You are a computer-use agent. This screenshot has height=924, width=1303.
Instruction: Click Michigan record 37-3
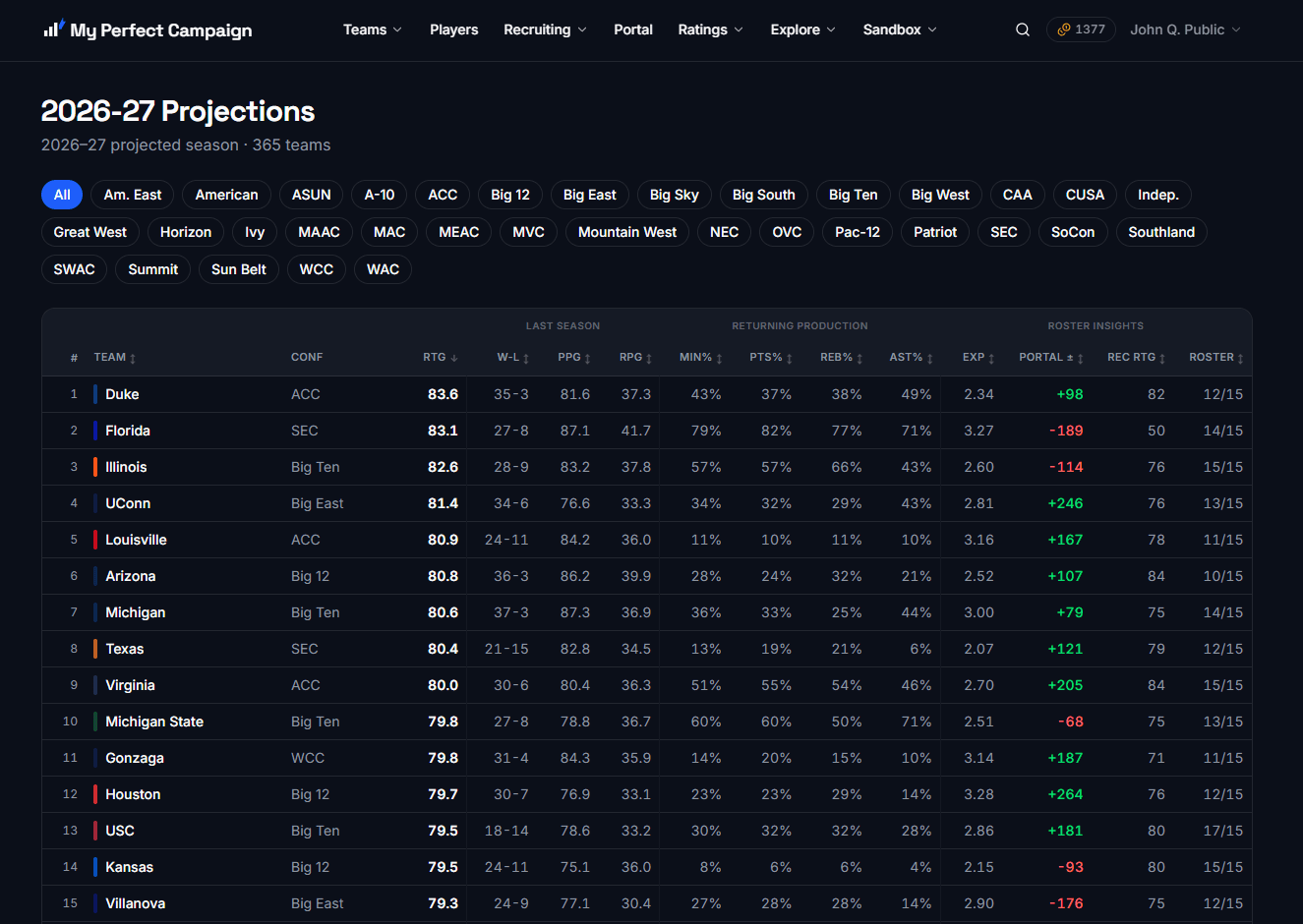(x=511, y=612)
